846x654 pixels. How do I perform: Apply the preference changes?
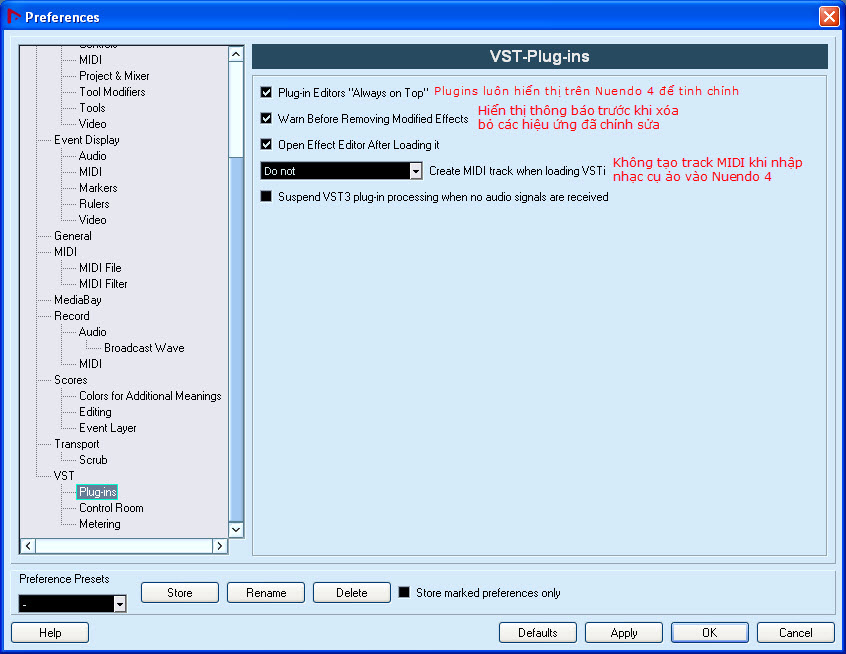(624, 632)
